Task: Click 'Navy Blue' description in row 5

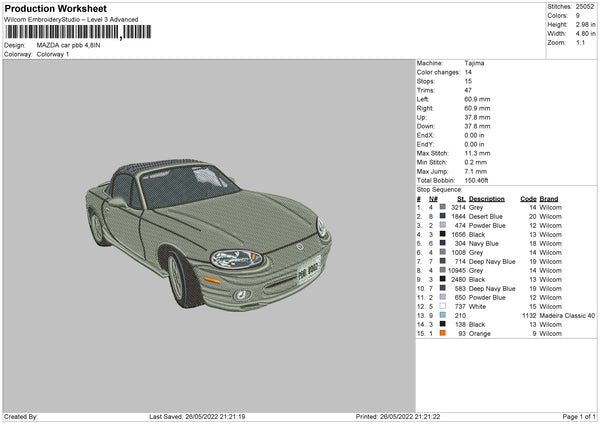Action: point(484,243)
